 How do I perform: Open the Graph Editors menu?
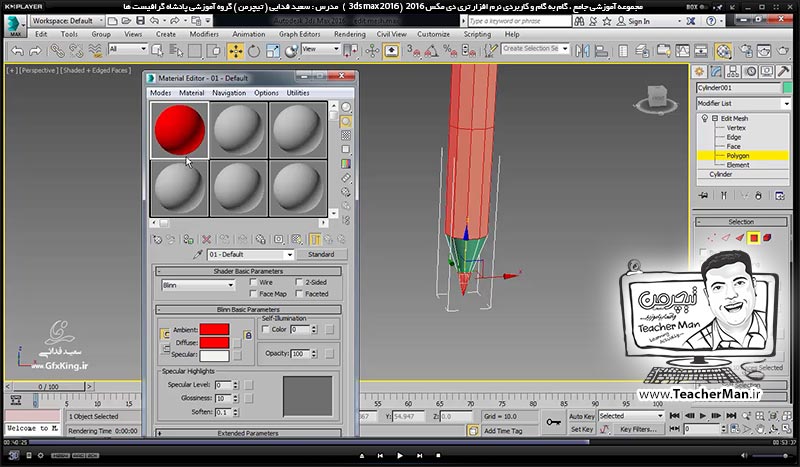coord(299,34)
